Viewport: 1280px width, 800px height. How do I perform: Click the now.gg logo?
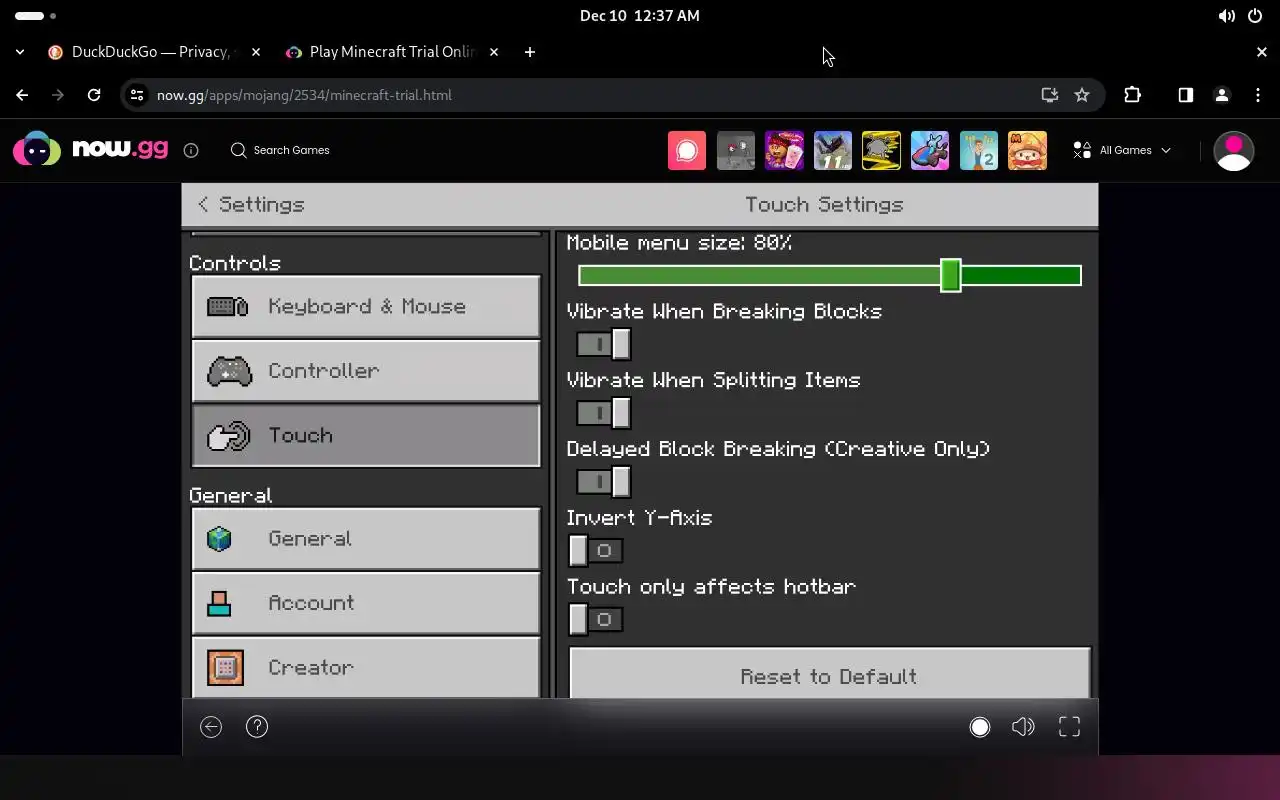pos(90,150)
